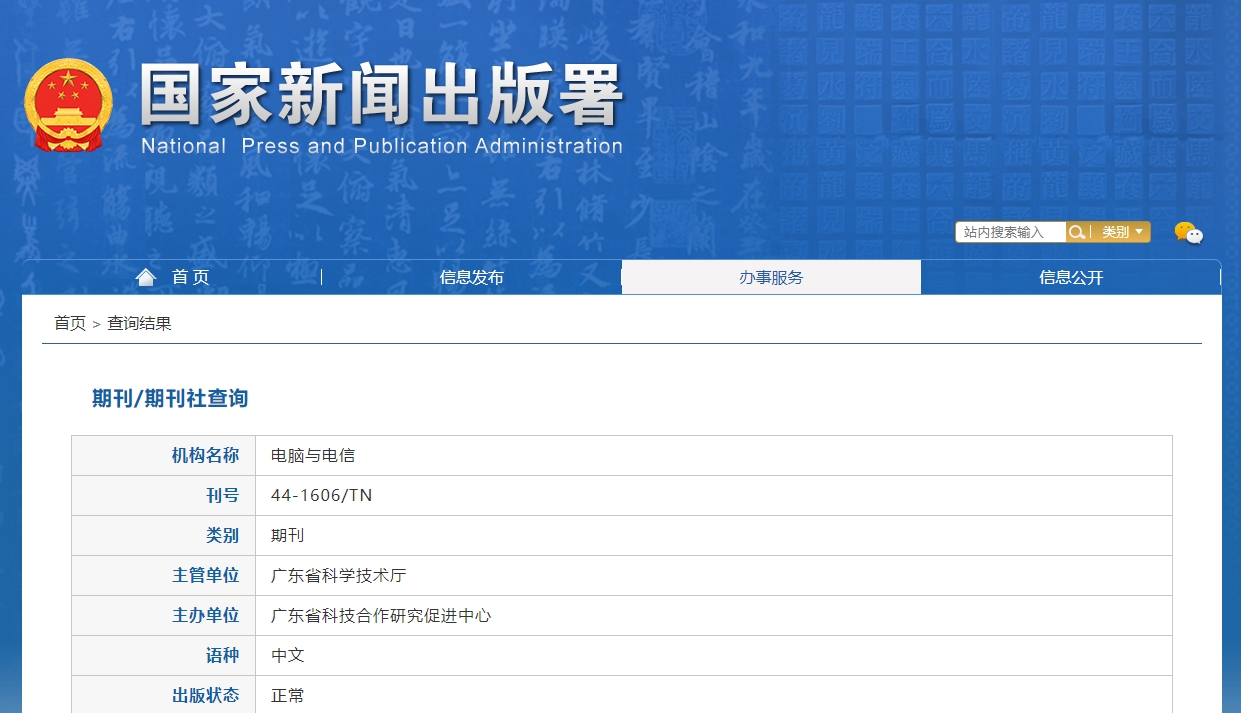Screen dimensions: 1241x713
Task: Select the 电脑与电信 institution name cell
Action: coord(713,456)
